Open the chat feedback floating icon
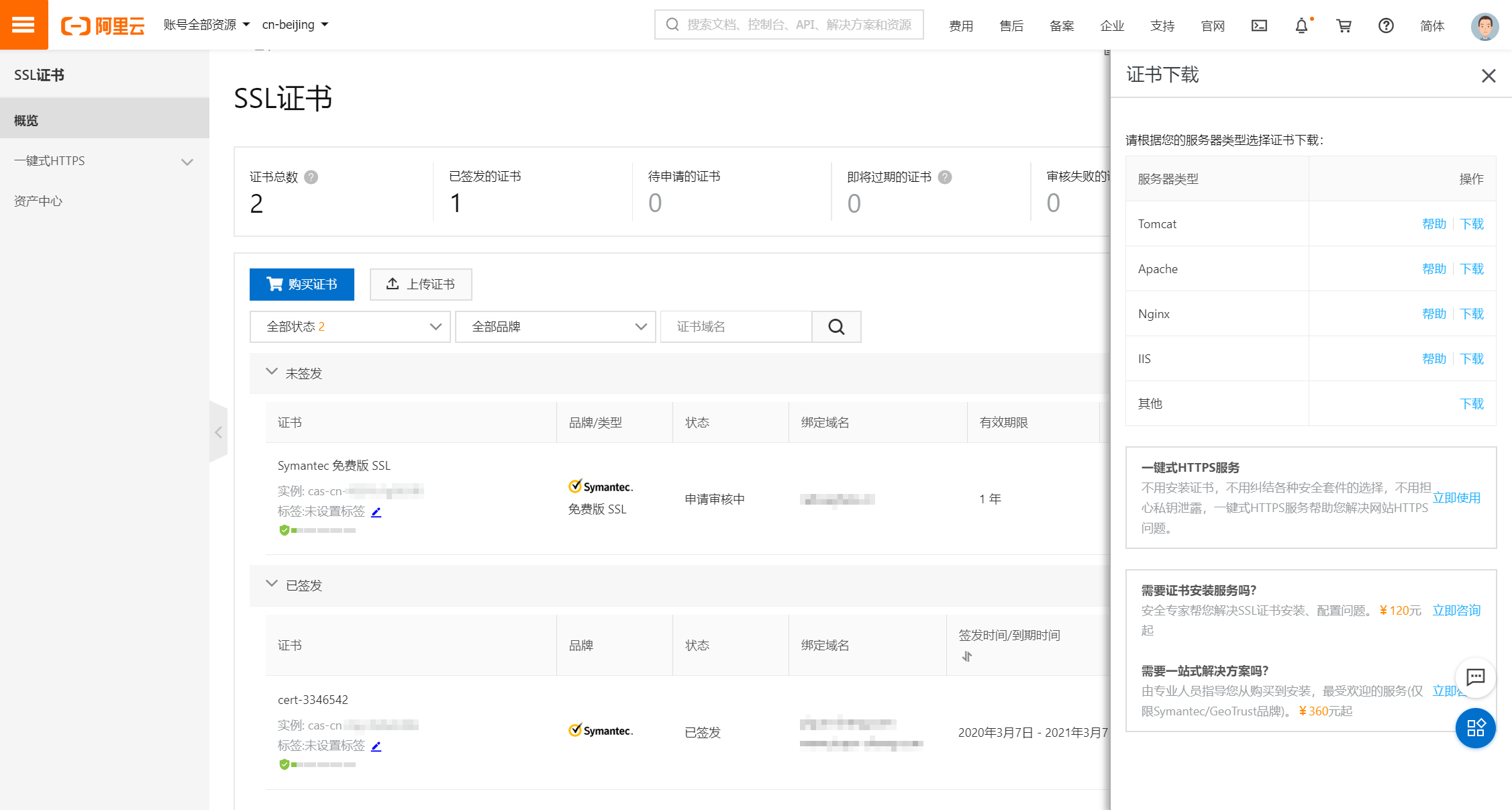The height and width of the screenshot is (810, 1512). 1475,676
